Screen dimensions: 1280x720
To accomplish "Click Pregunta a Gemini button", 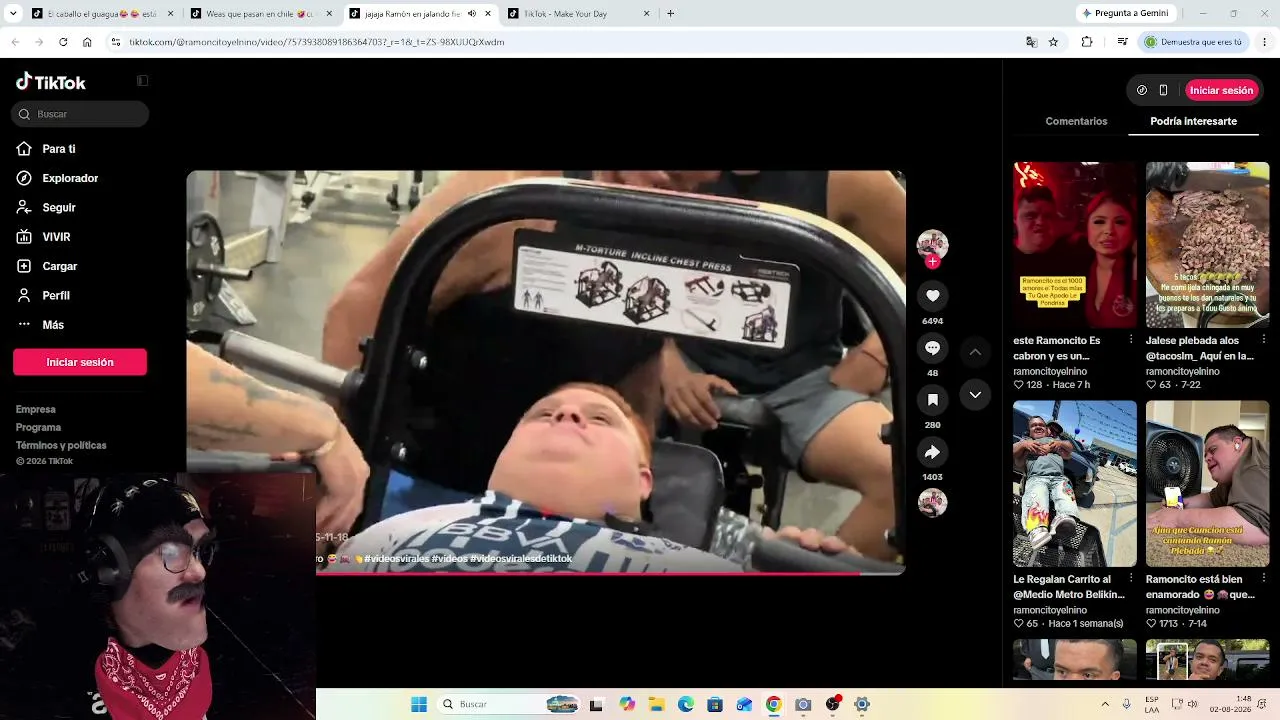I will [x=1124, y=14].
